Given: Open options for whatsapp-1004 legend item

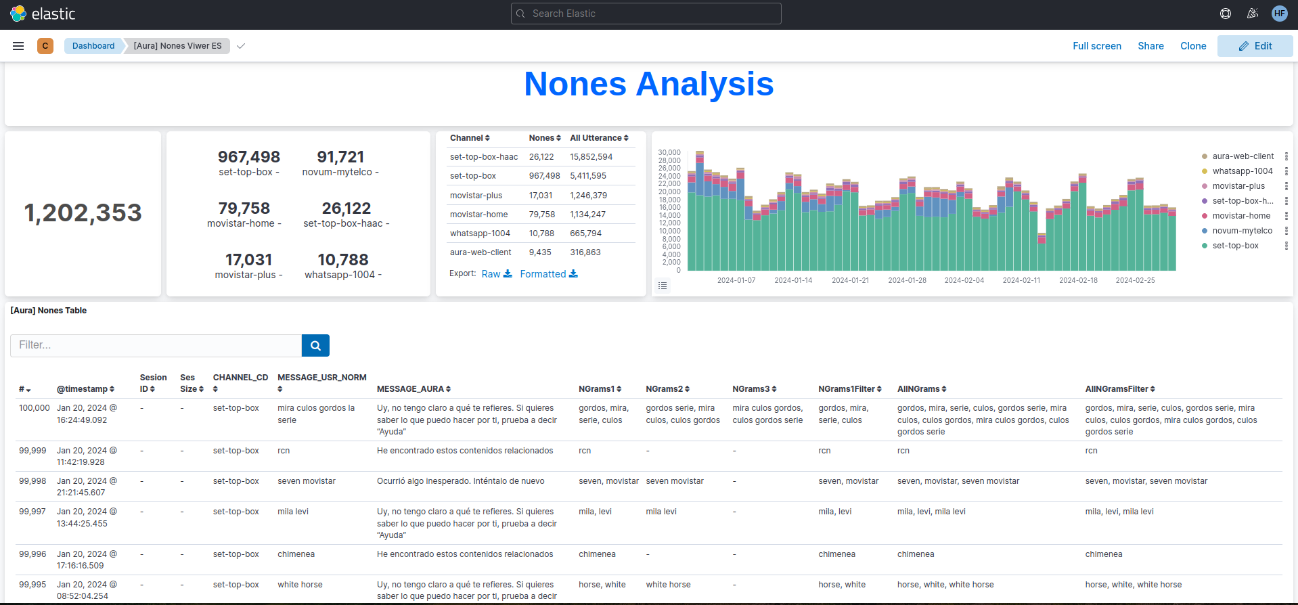Looking at the screenshot, I should (1286, 171).
